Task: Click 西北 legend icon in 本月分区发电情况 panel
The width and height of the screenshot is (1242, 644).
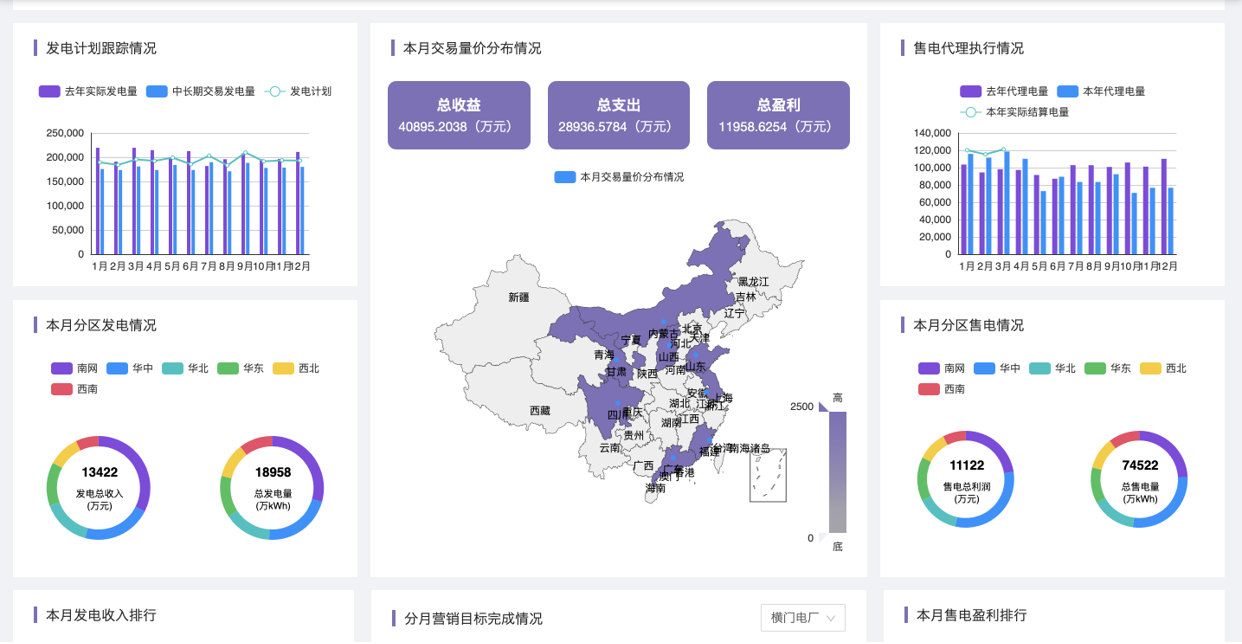Action: [283, 368]
